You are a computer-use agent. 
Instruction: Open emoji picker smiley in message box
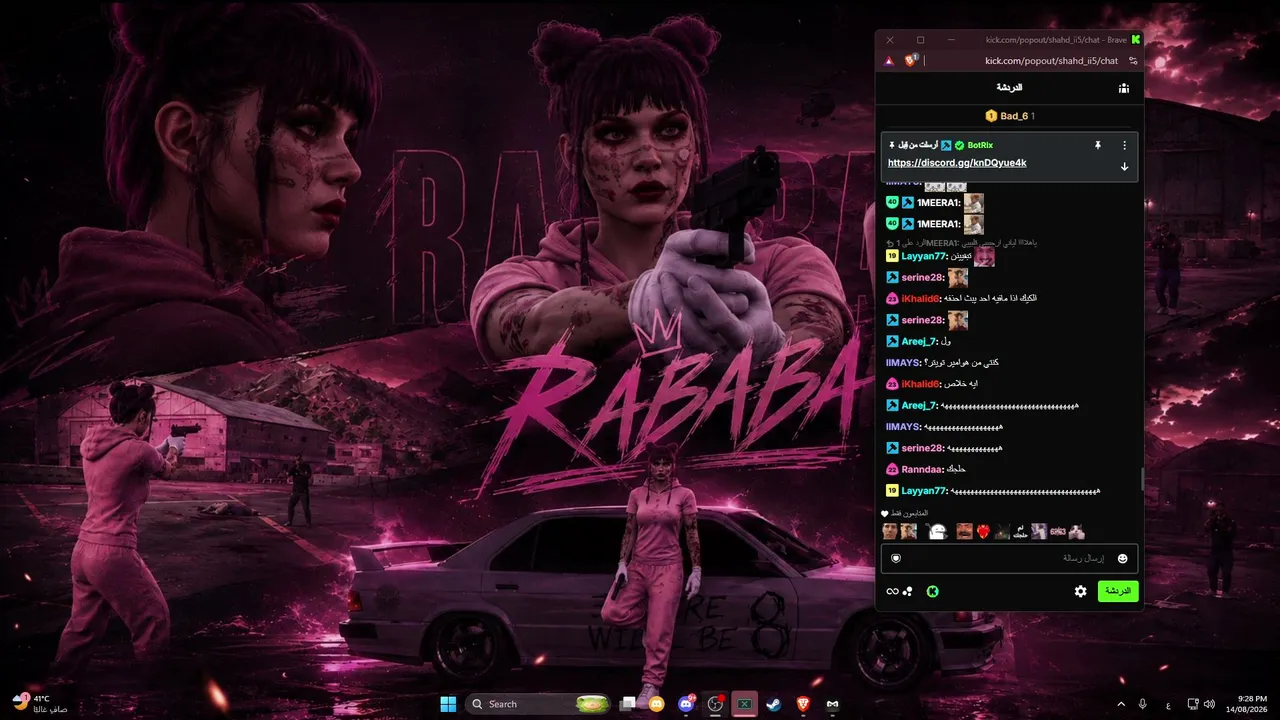click(x=1122, y=558)
